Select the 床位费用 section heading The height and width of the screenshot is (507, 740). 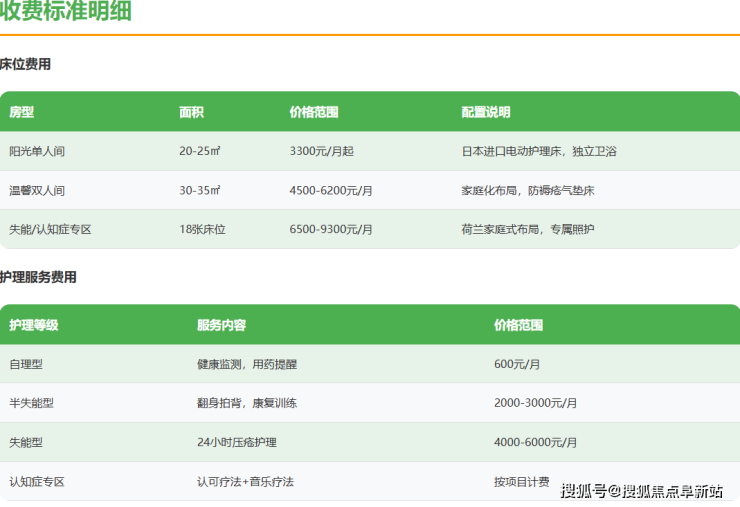click(x=25, y=64)
